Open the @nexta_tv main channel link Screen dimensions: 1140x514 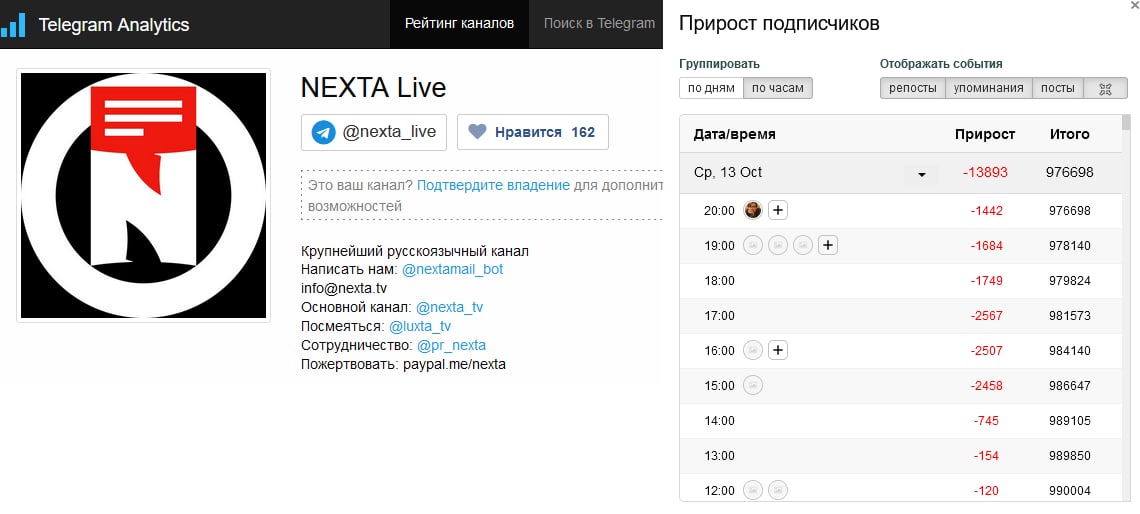449,308
